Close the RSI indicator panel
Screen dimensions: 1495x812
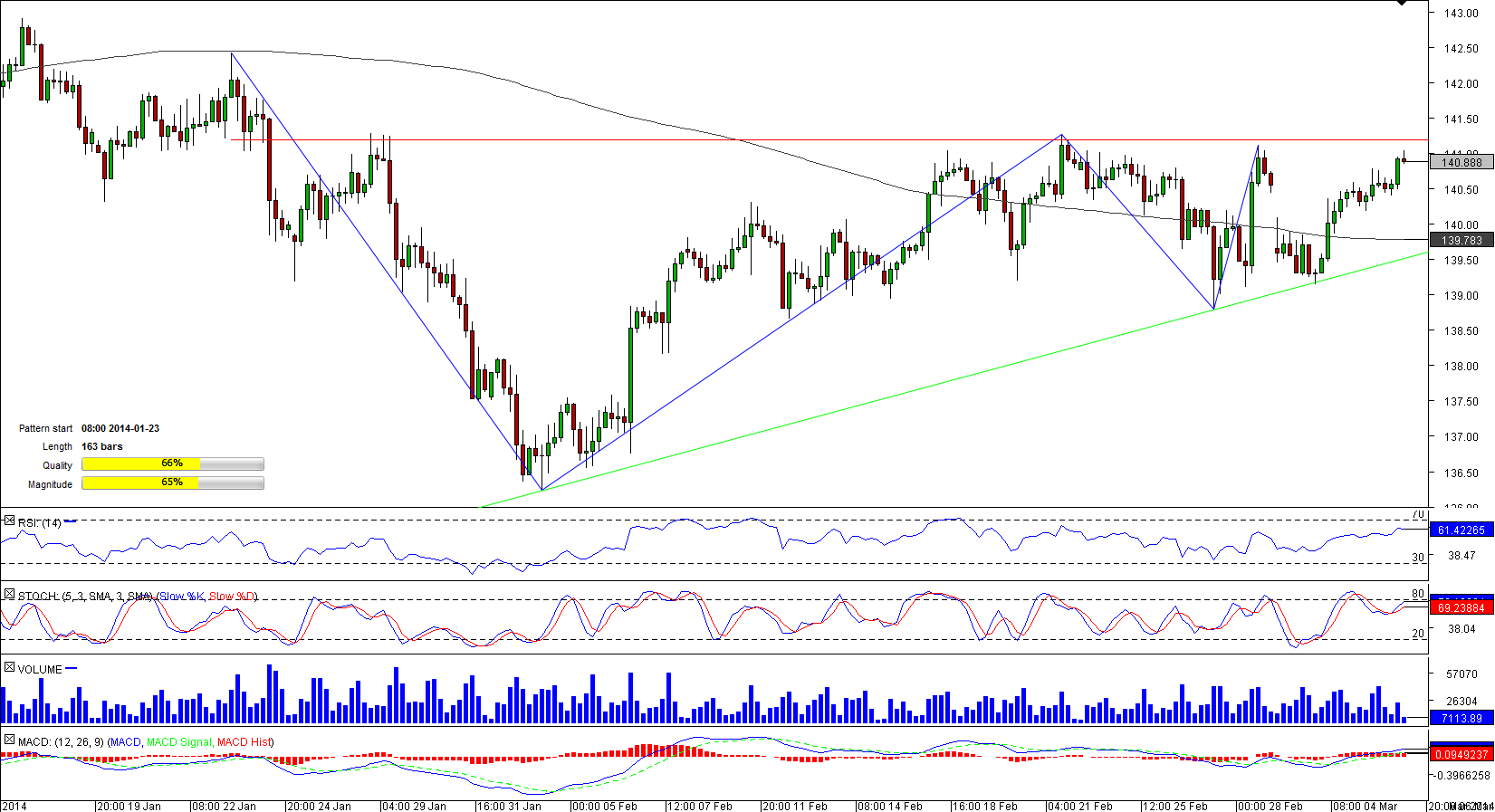tap(9, 521)
